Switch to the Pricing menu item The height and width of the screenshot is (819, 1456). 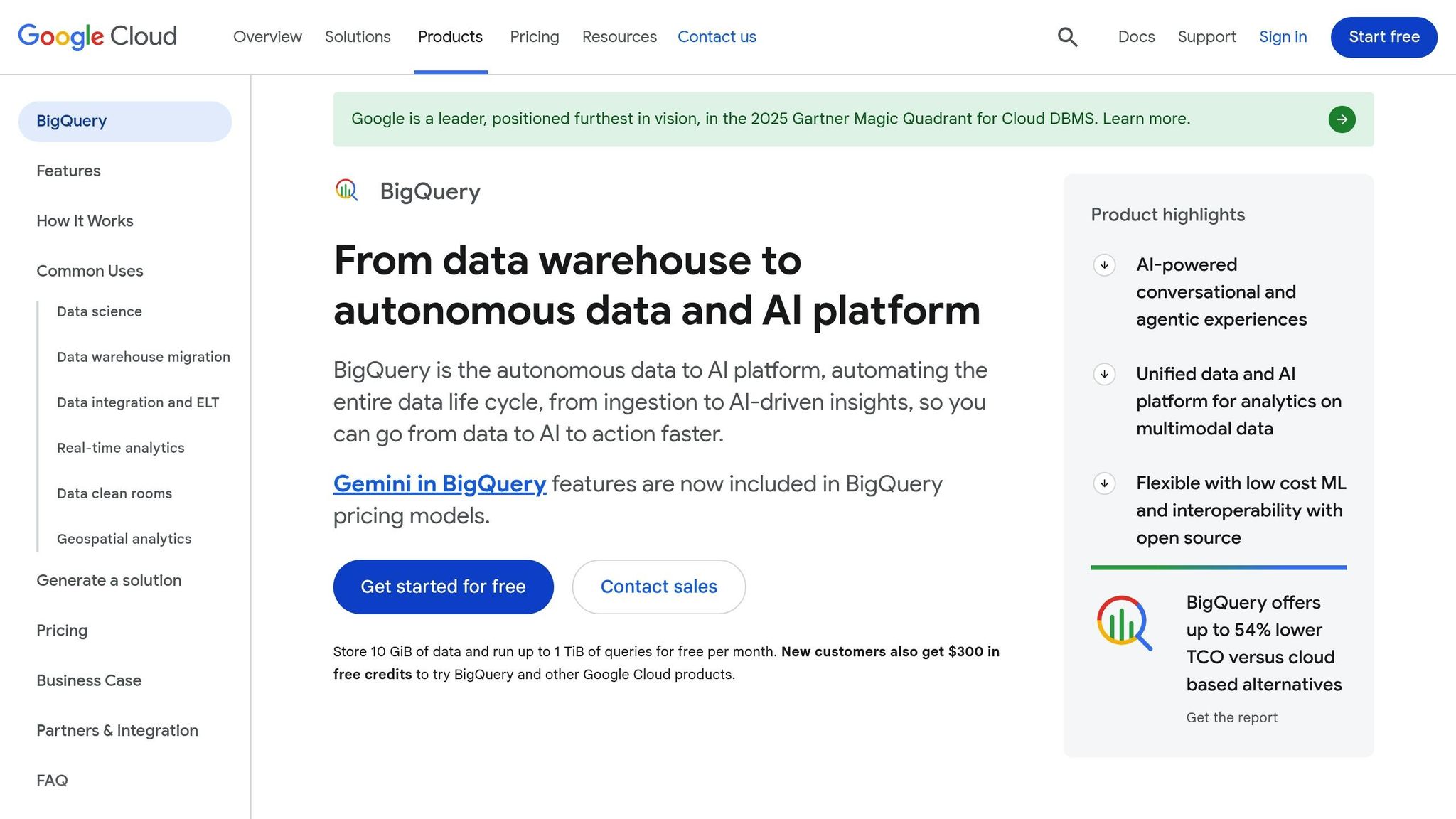[x=534, y=36]
